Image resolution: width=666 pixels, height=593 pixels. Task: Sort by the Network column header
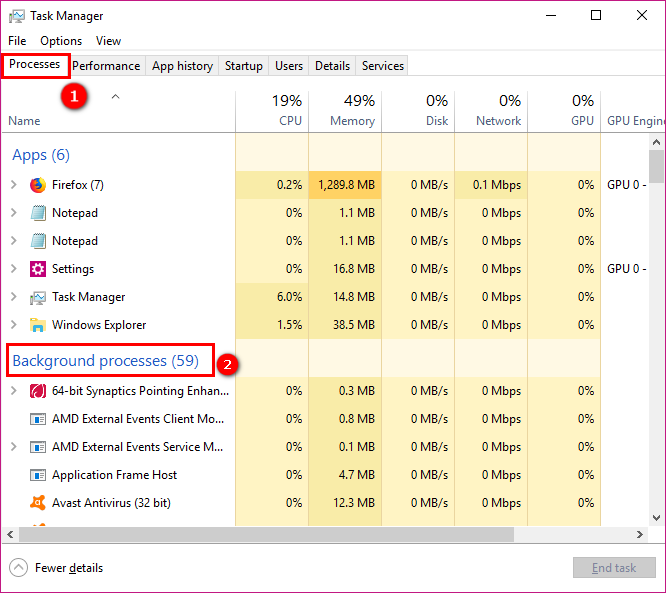click(491, 111)
